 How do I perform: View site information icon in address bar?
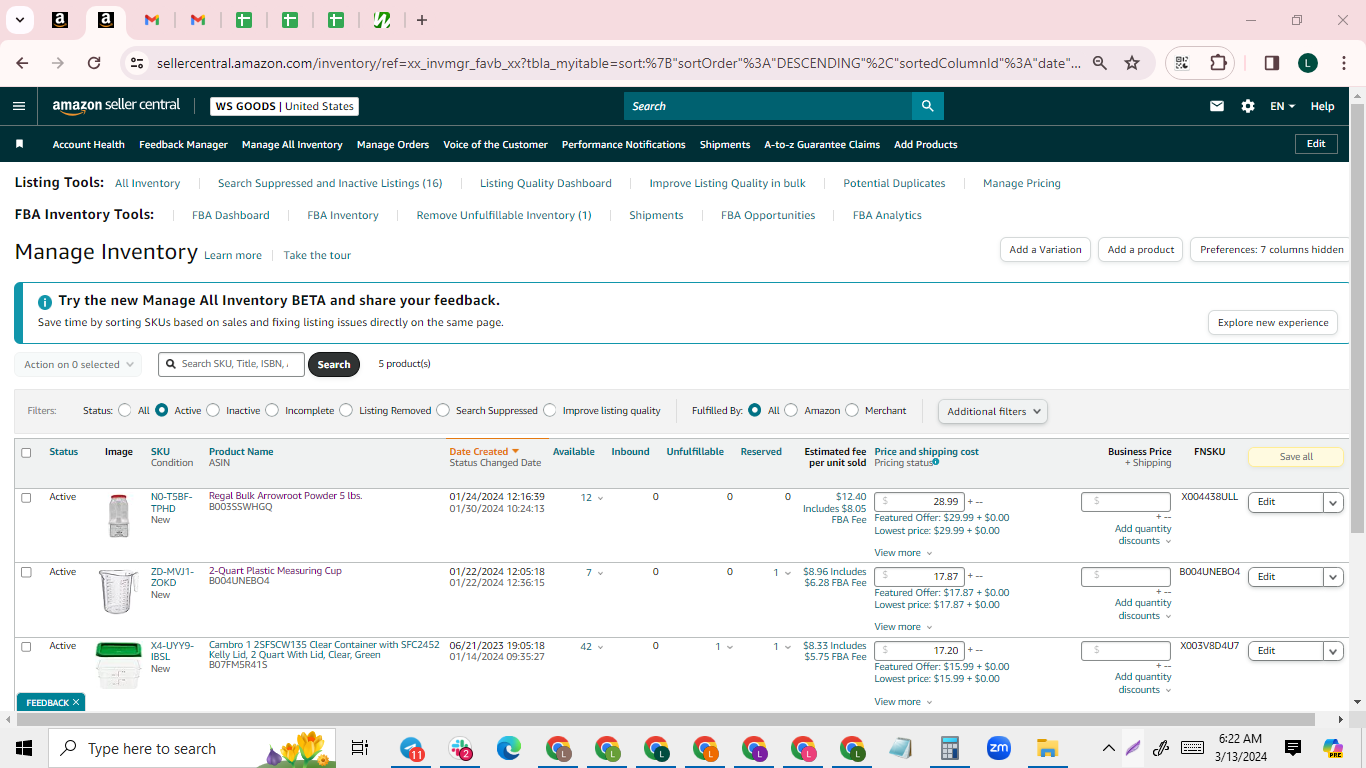tap(137, 63)
